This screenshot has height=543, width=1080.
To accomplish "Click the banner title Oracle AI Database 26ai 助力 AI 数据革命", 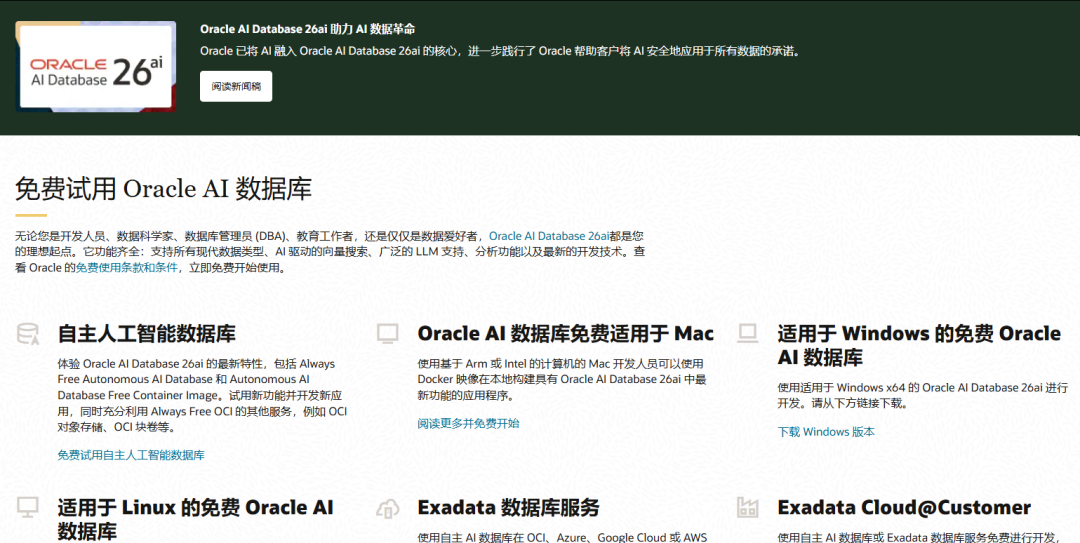I will [x=308, y=29].
